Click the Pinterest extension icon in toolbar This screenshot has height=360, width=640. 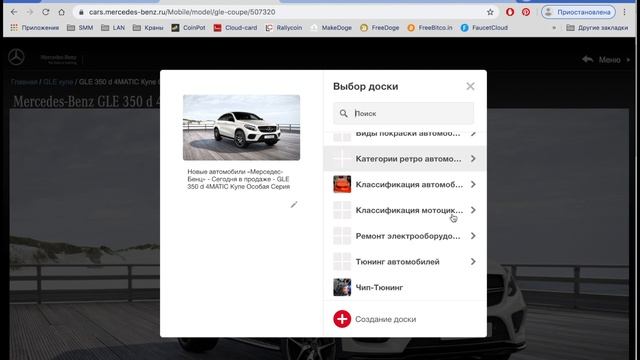tap(526, 12)
